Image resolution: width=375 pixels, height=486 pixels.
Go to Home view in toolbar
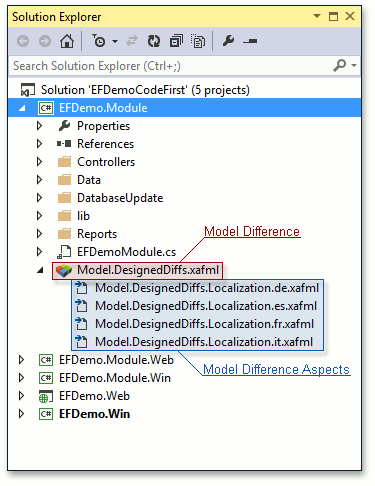[67, 41]
